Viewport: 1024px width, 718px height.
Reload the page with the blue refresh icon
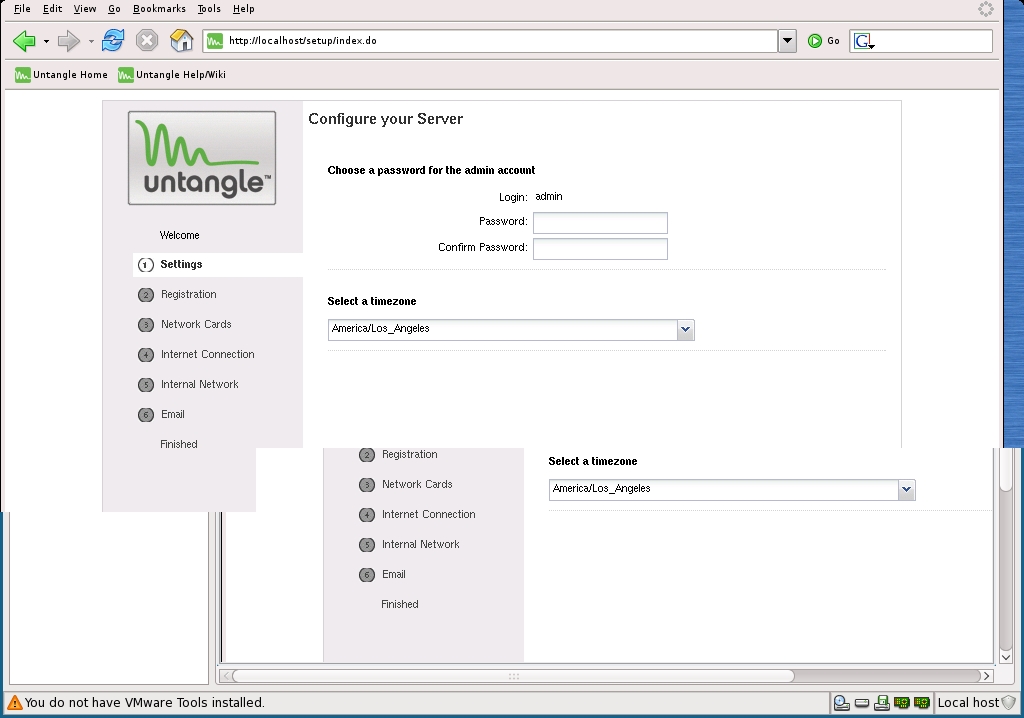113,40
